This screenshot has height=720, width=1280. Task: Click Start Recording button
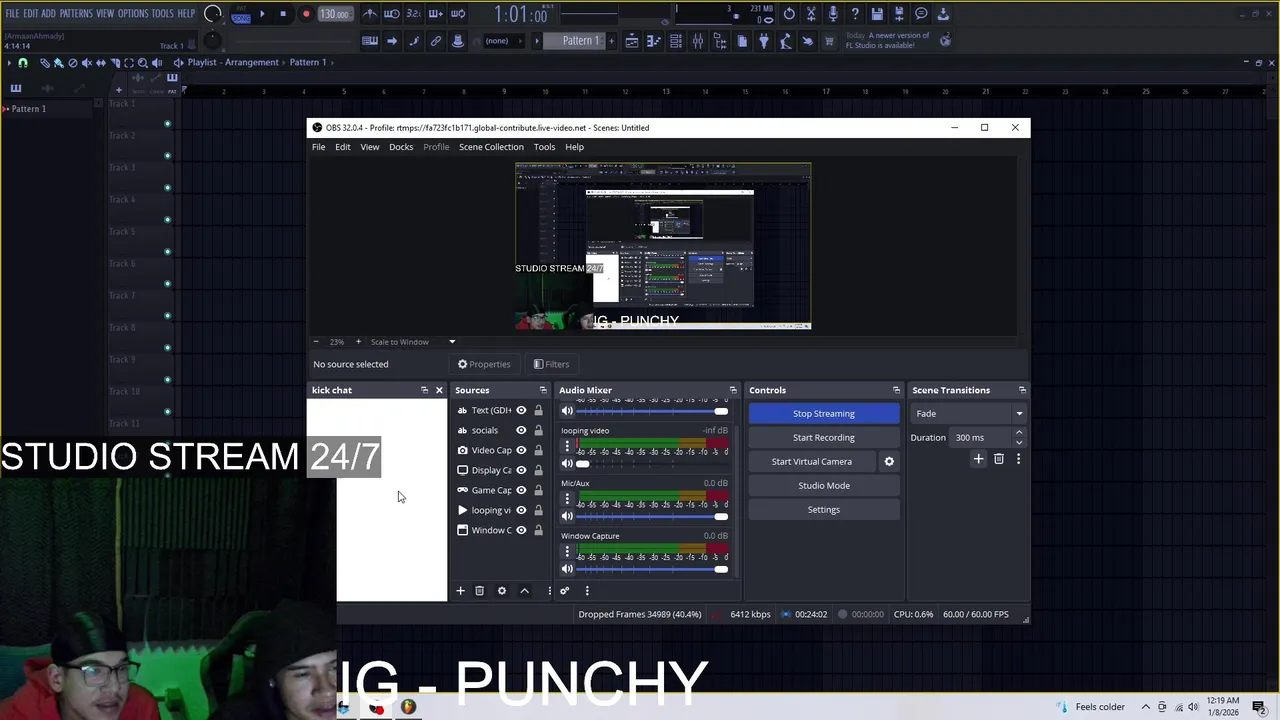coord(824,437)
